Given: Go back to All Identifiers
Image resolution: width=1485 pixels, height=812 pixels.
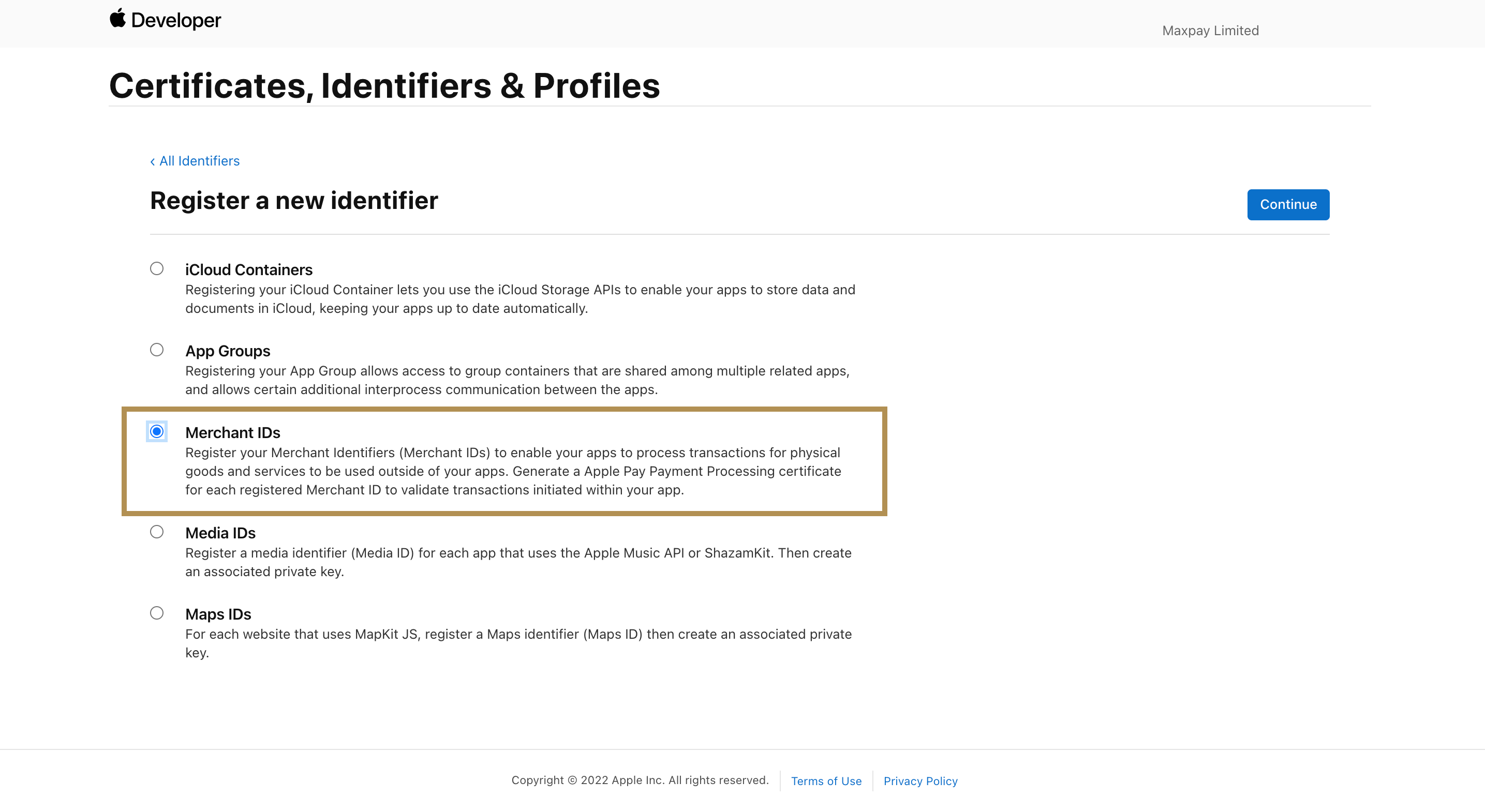Looking at the screenshot, I should click(x=195, y=161).
